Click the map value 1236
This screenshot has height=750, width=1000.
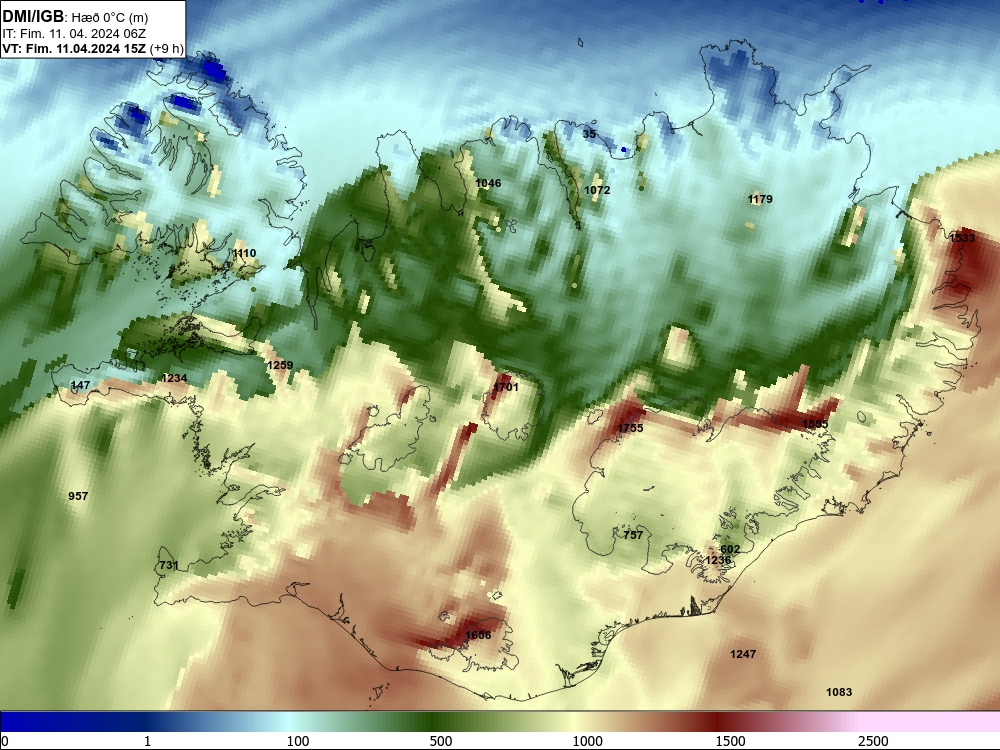pyautogui.click(x=718, y=561)
